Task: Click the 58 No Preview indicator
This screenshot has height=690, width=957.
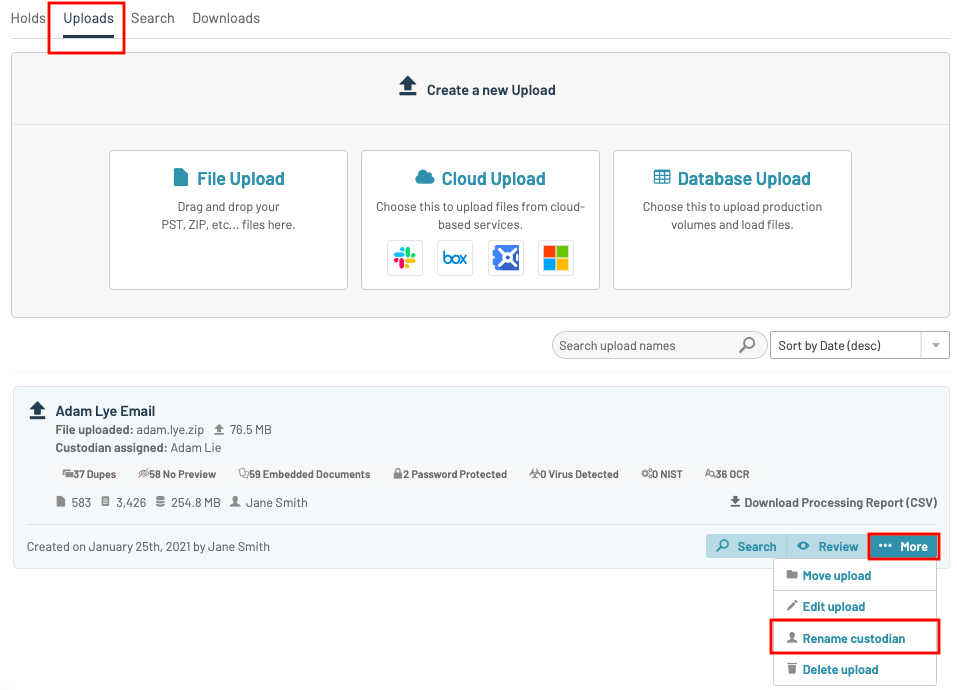Action: (x=177, y=474)
